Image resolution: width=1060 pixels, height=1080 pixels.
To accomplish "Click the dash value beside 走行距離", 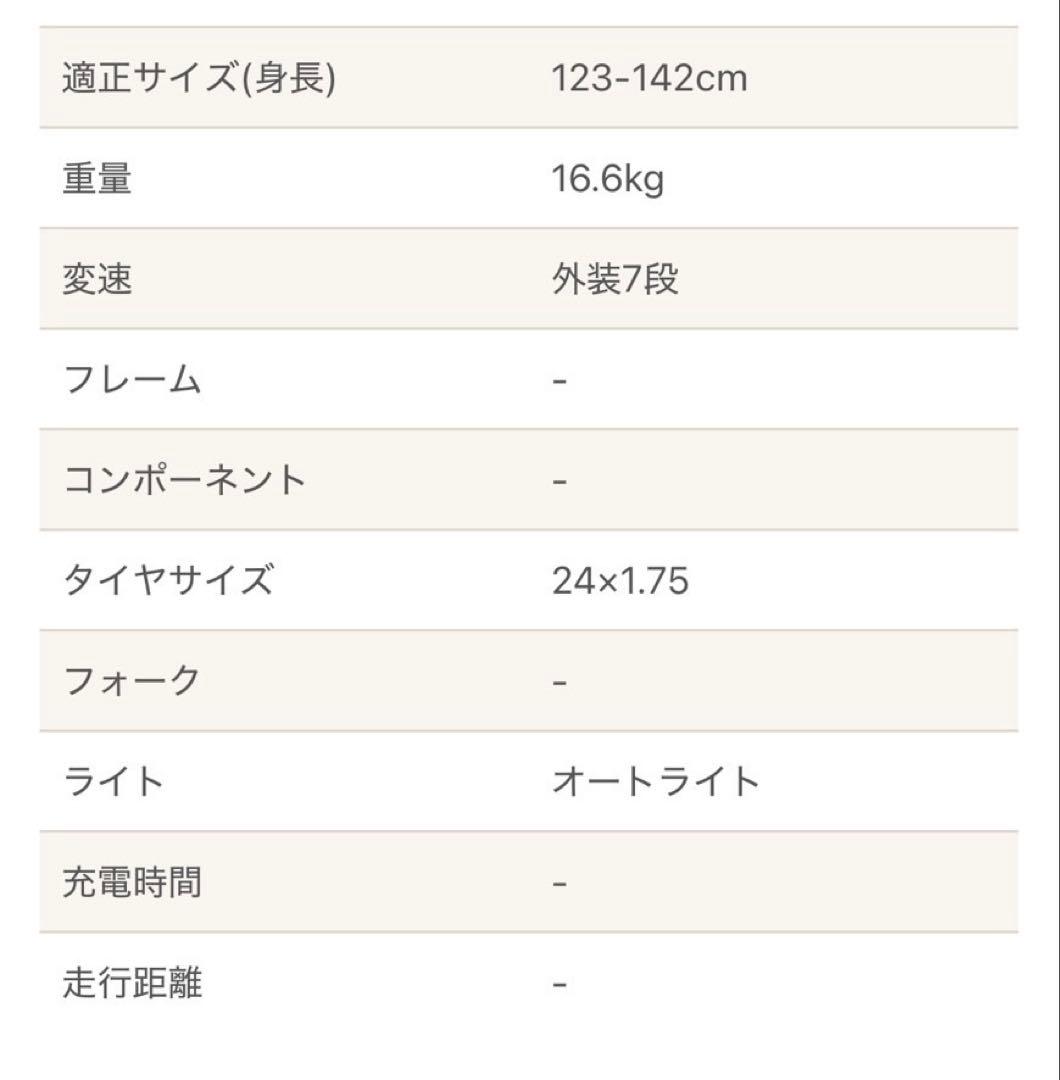I will 560,984.
